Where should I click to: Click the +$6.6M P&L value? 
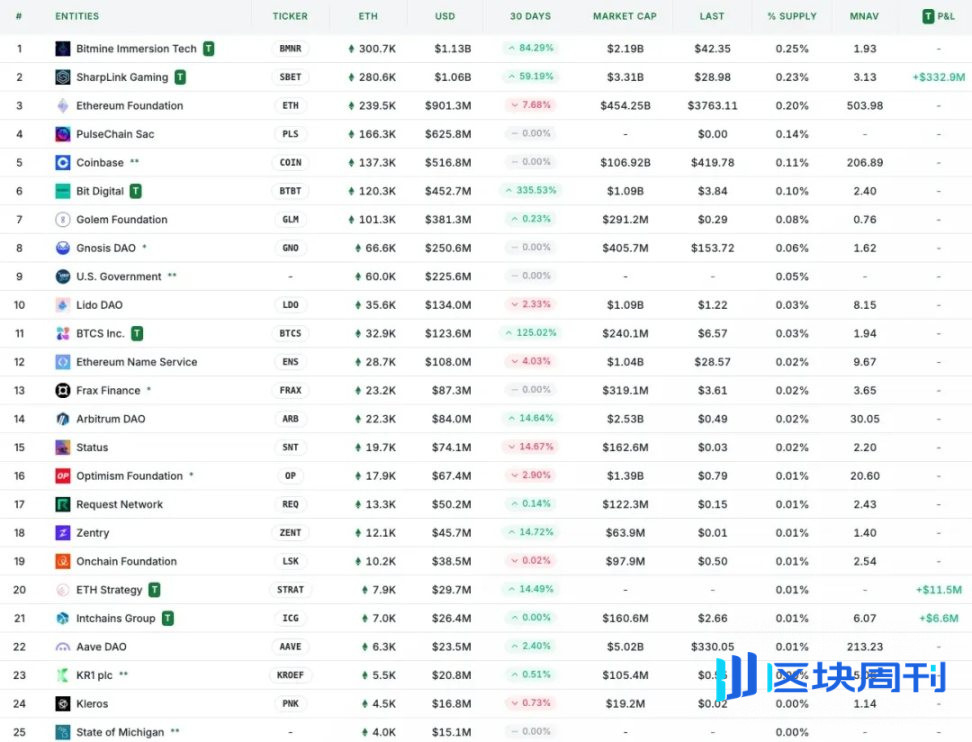[x=939, y=619]
